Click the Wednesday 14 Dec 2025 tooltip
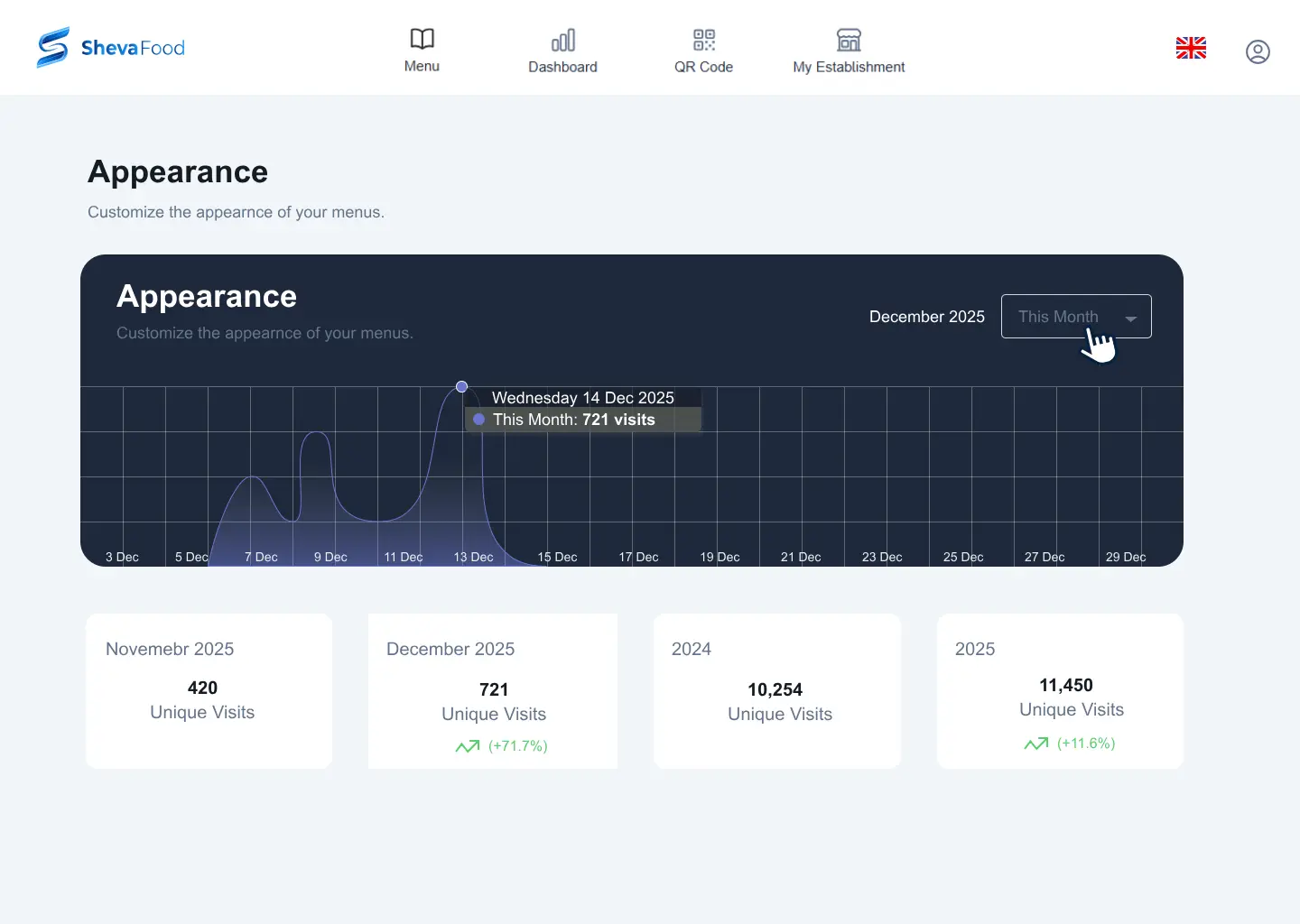This screenshot has width=1300, height=924. click(582, 398)
